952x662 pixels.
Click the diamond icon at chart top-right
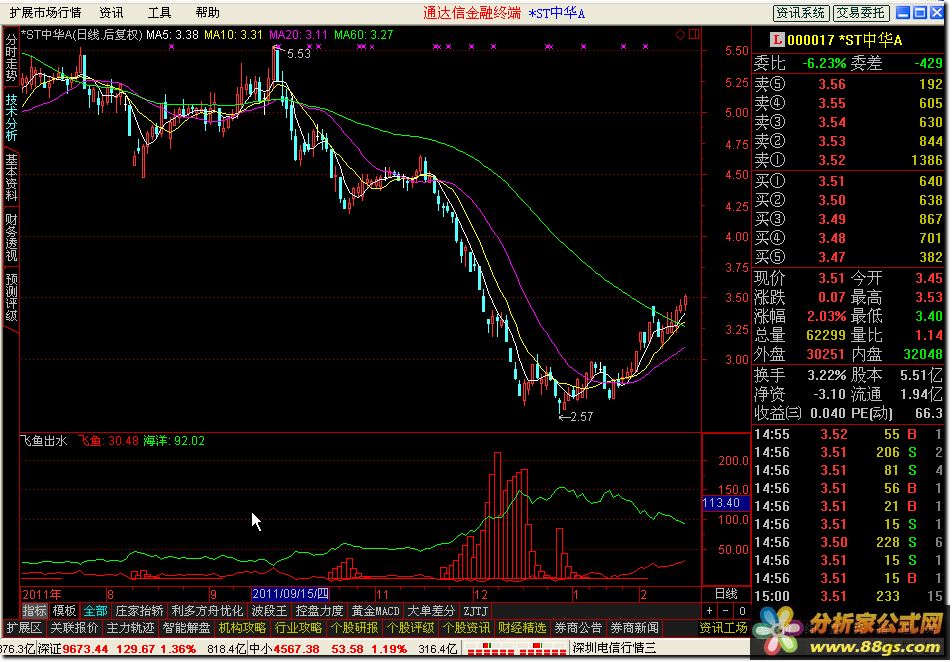pyautogui.click(x=680, y=34)
